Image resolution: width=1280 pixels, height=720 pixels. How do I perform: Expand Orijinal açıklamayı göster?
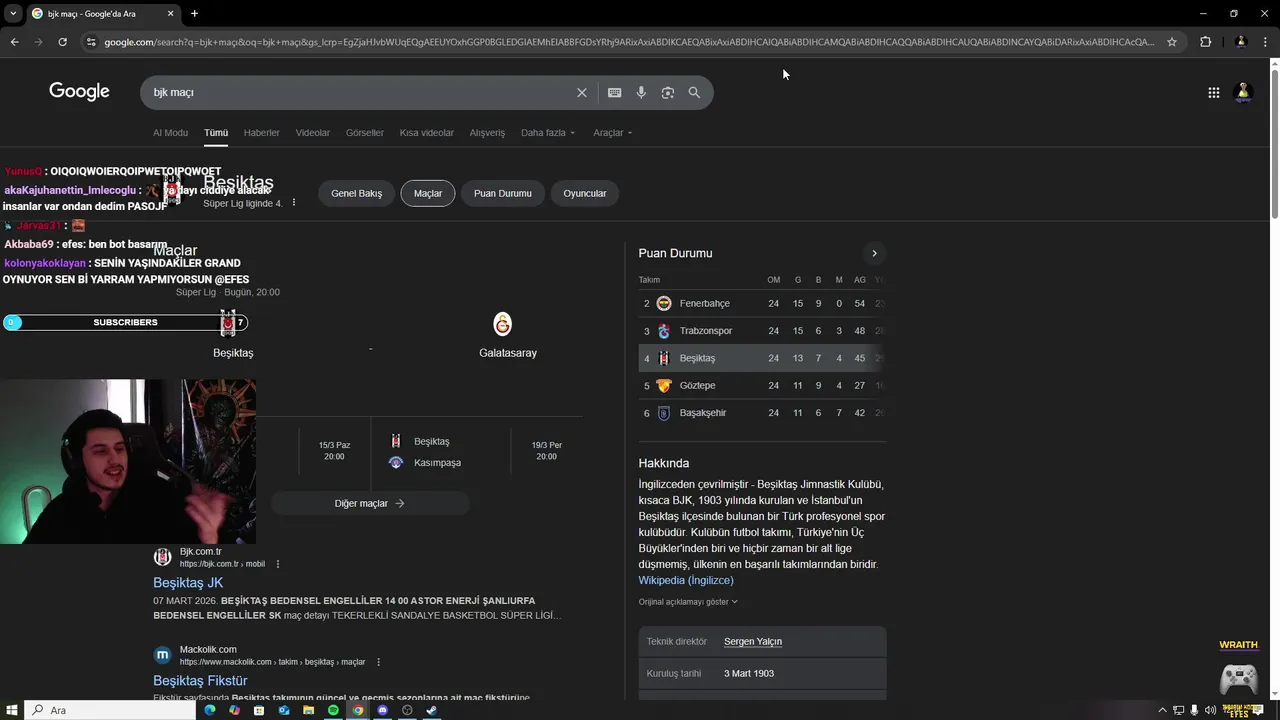(x=688, y=602)
